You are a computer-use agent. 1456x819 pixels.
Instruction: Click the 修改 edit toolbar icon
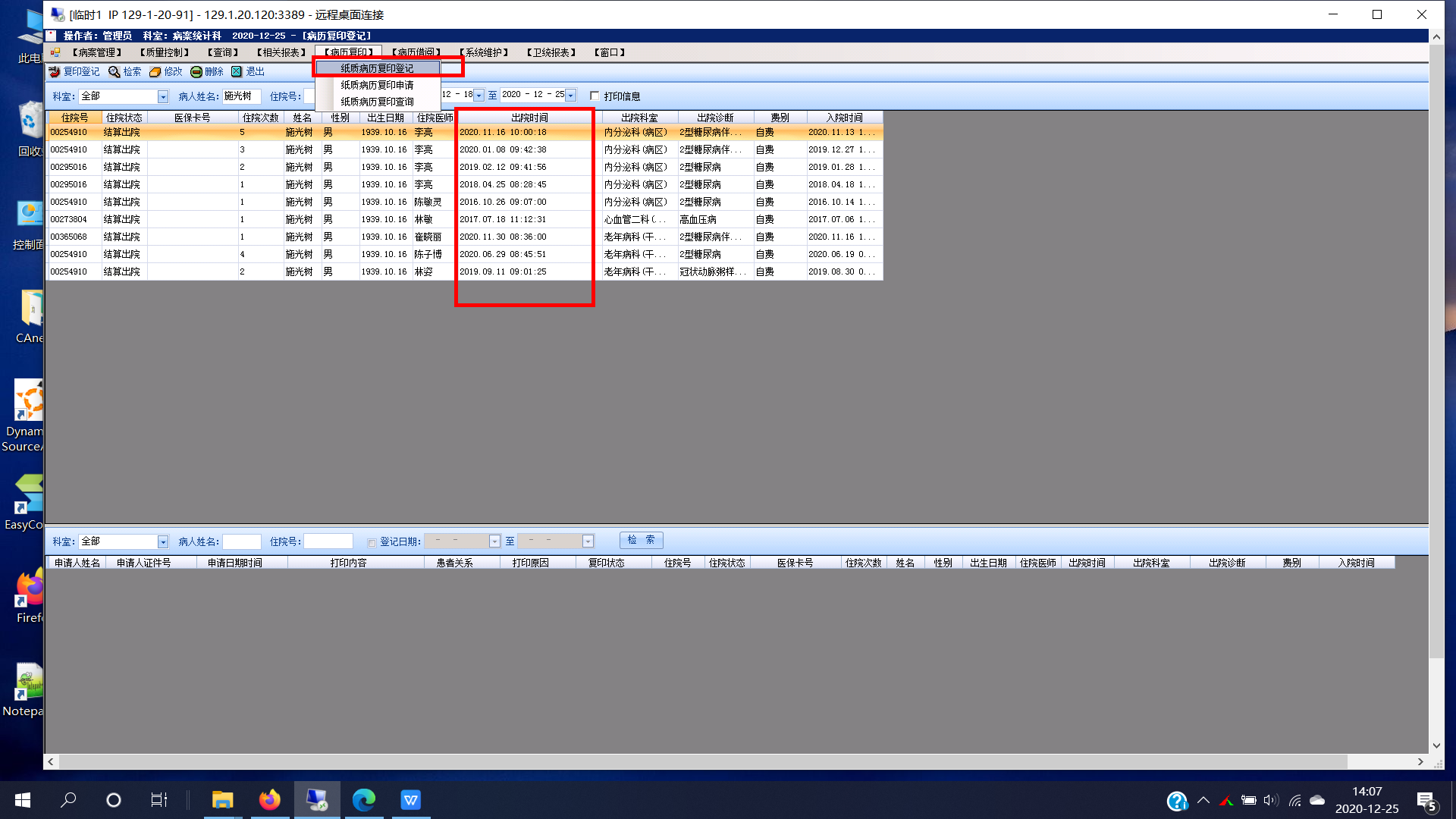[x=155, y=71]
